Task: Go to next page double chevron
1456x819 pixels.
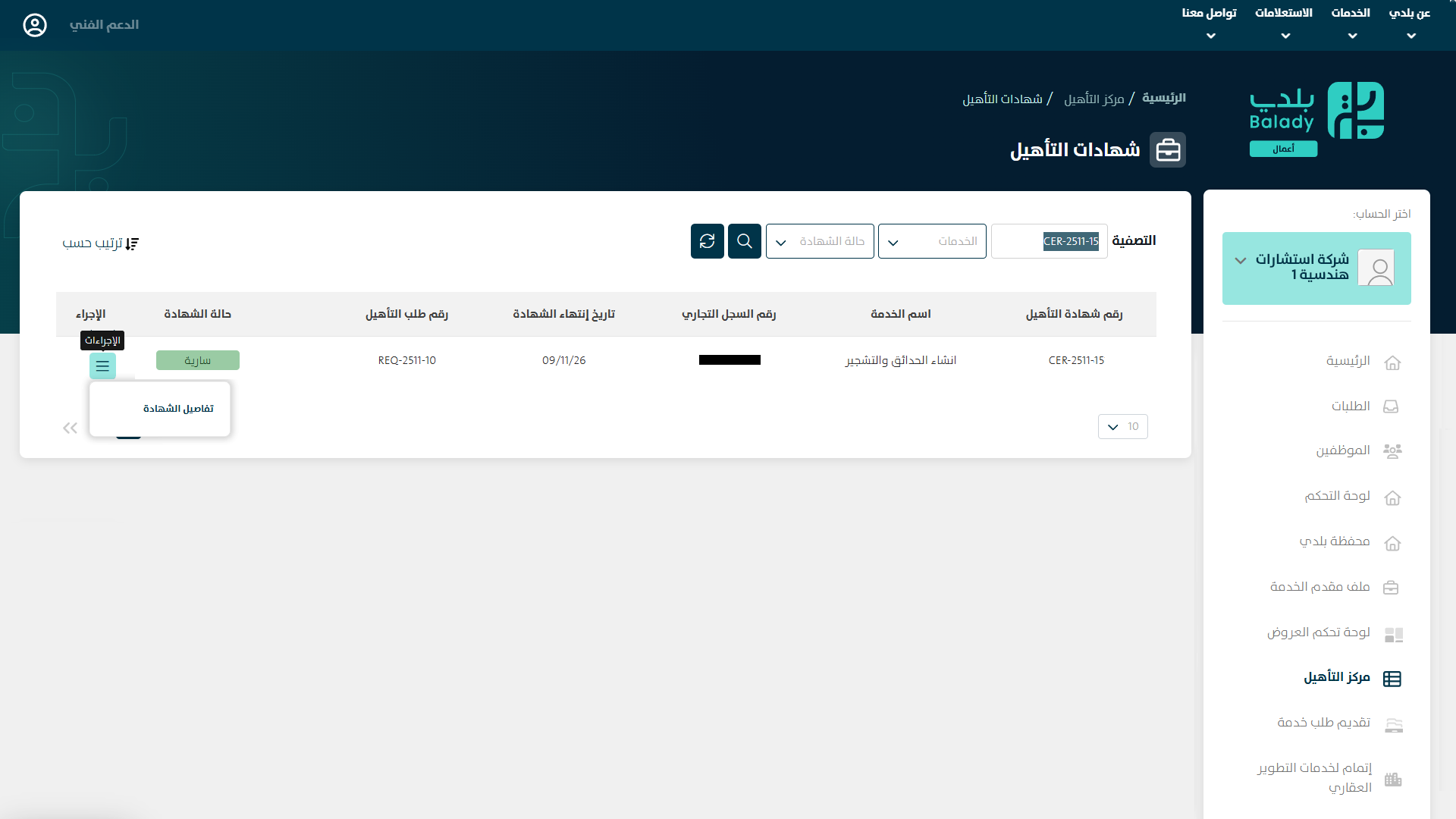Action: point(70,428)
